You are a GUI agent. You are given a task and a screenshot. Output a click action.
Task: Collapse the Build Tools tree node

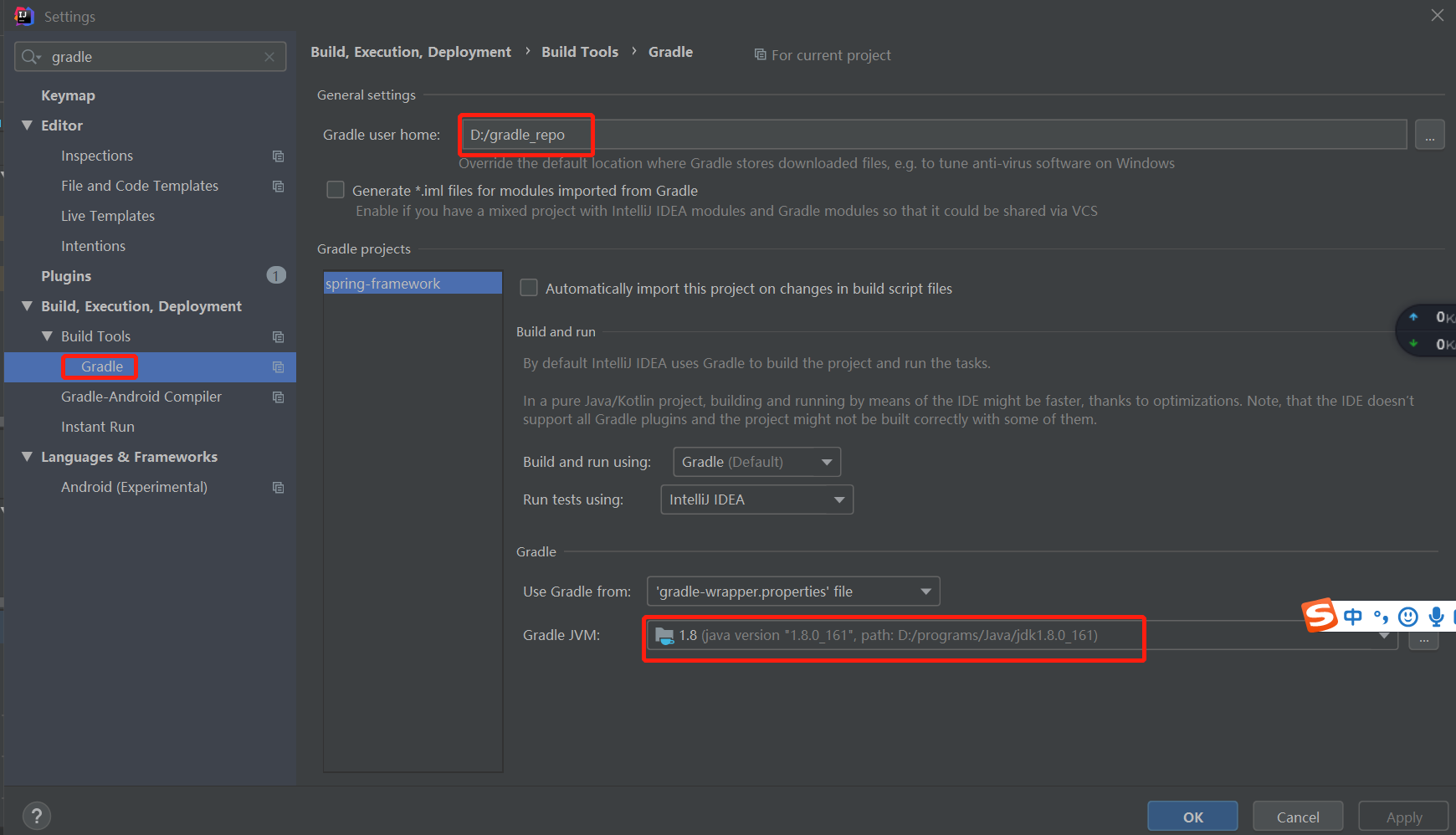click(47, 336)
